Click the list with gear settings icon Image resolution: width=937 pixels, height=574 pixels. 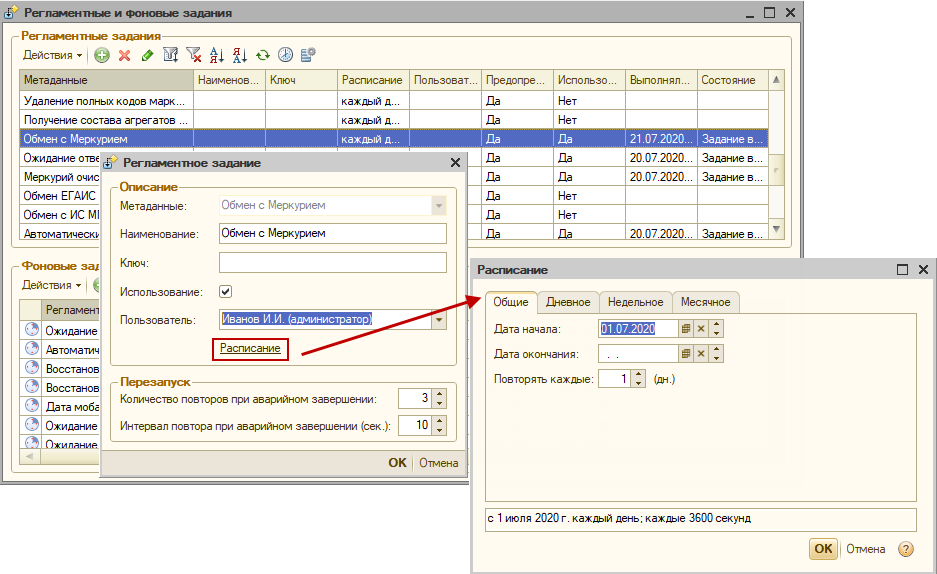(308, 56)
